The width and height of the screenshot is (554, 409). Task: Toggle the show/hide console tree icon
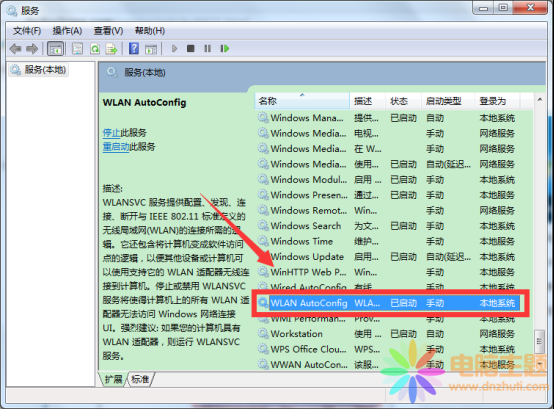[55, 48]
